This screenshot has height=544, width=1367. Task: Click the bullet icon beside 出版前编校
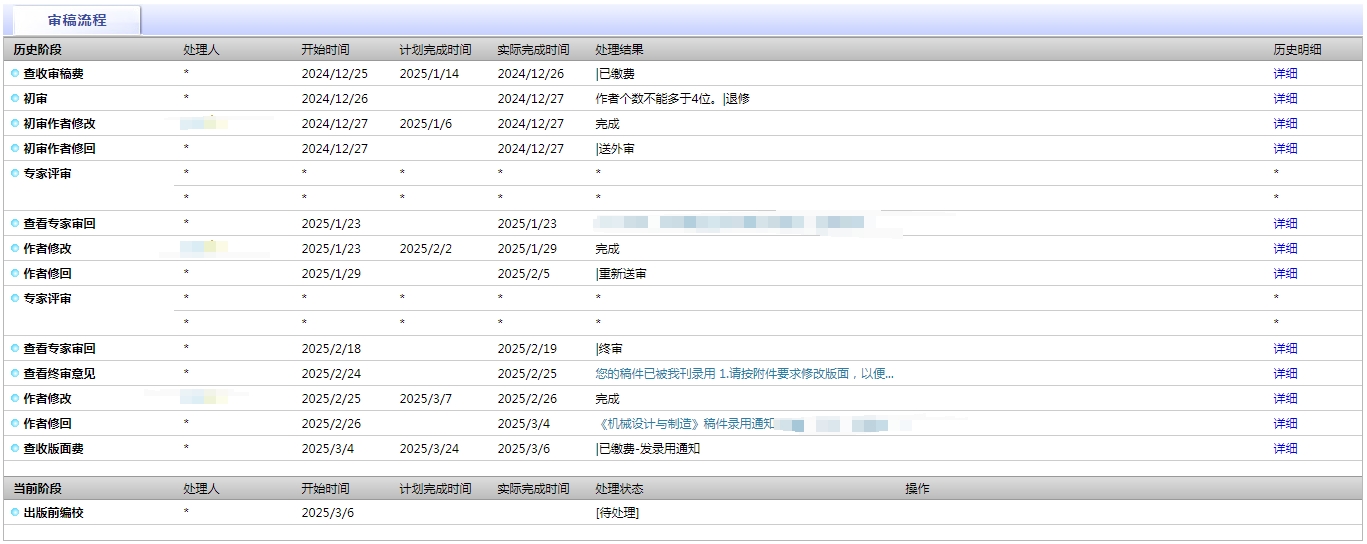tap(15, 513)
